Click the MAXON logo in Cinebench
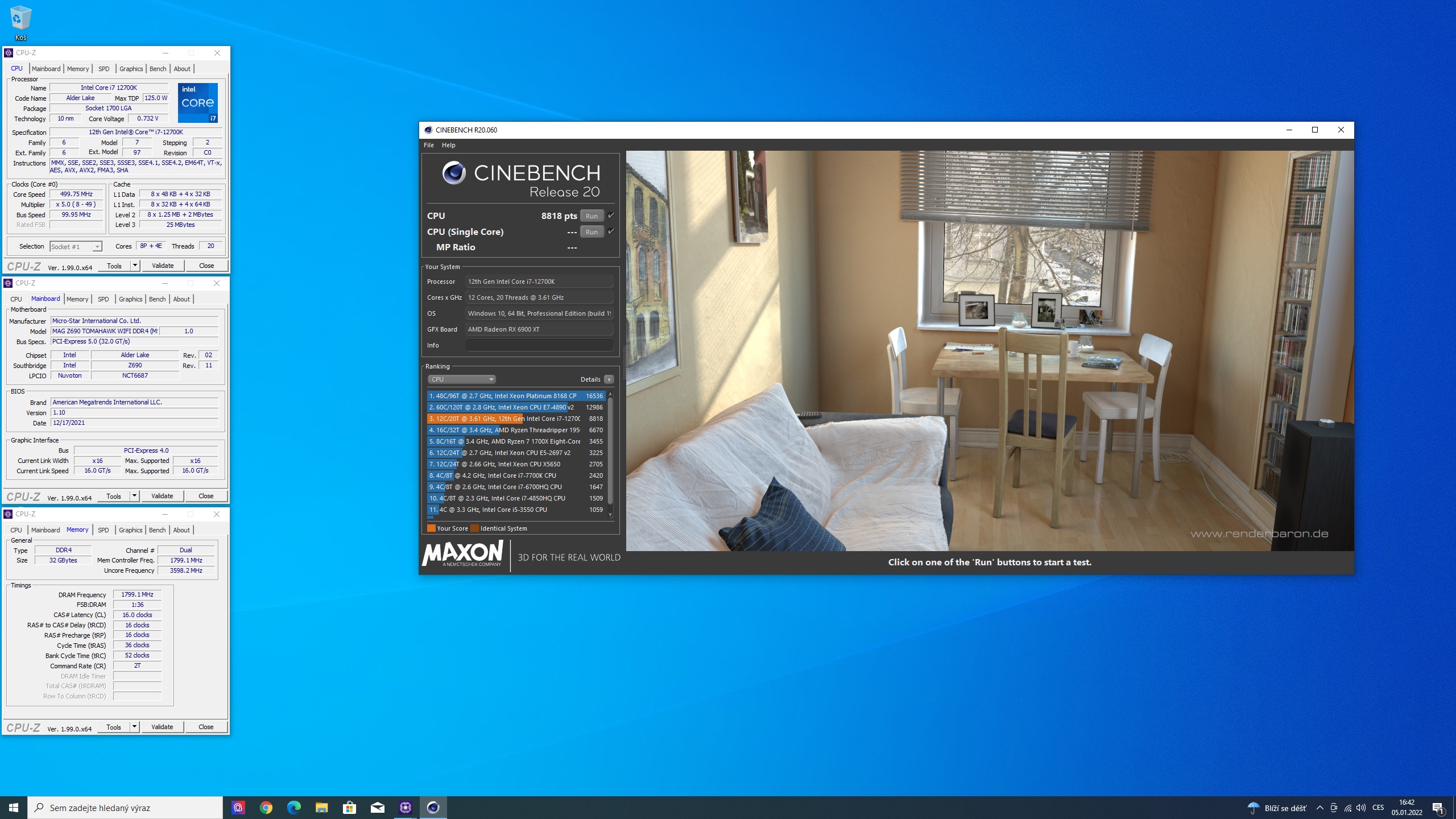Viewport: 1456px width, 819px height. pyautogui.click(x=463, y=553)
